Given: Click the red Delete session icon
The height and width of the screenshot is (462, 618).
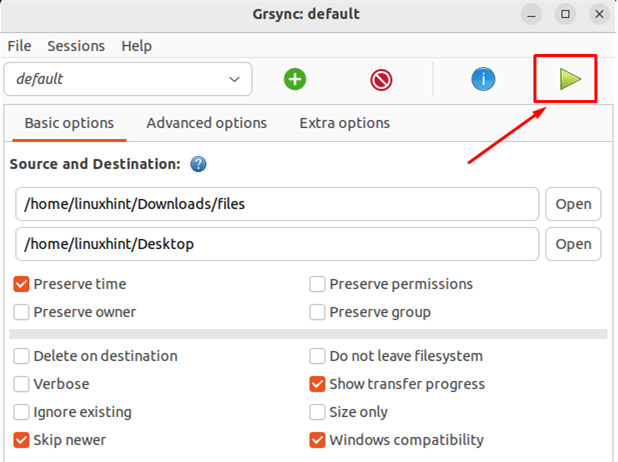Looking at the screenshot, I should pyautogui.click(x=381, y=79).
